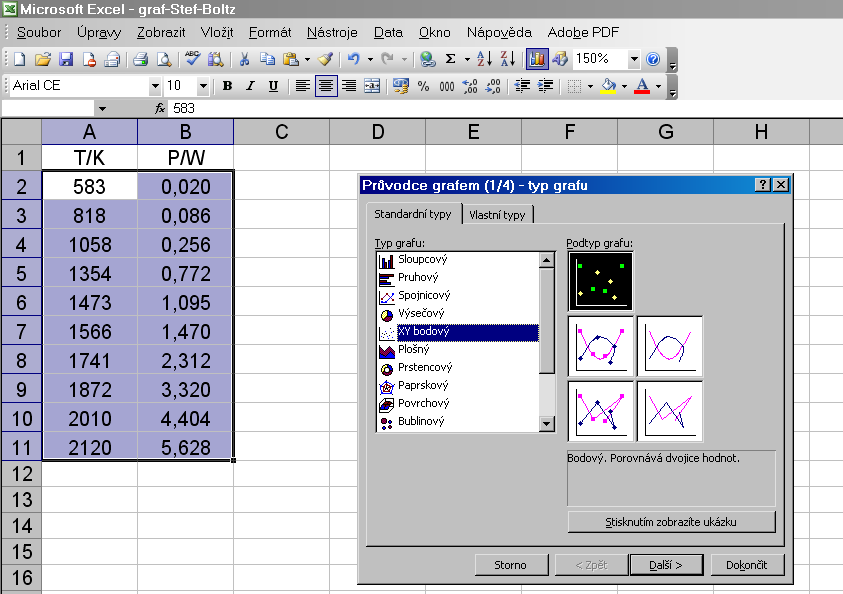Click the Dokončit button
Image resolution: width=843 pixels, height=594 pixels.
[746, 565]
